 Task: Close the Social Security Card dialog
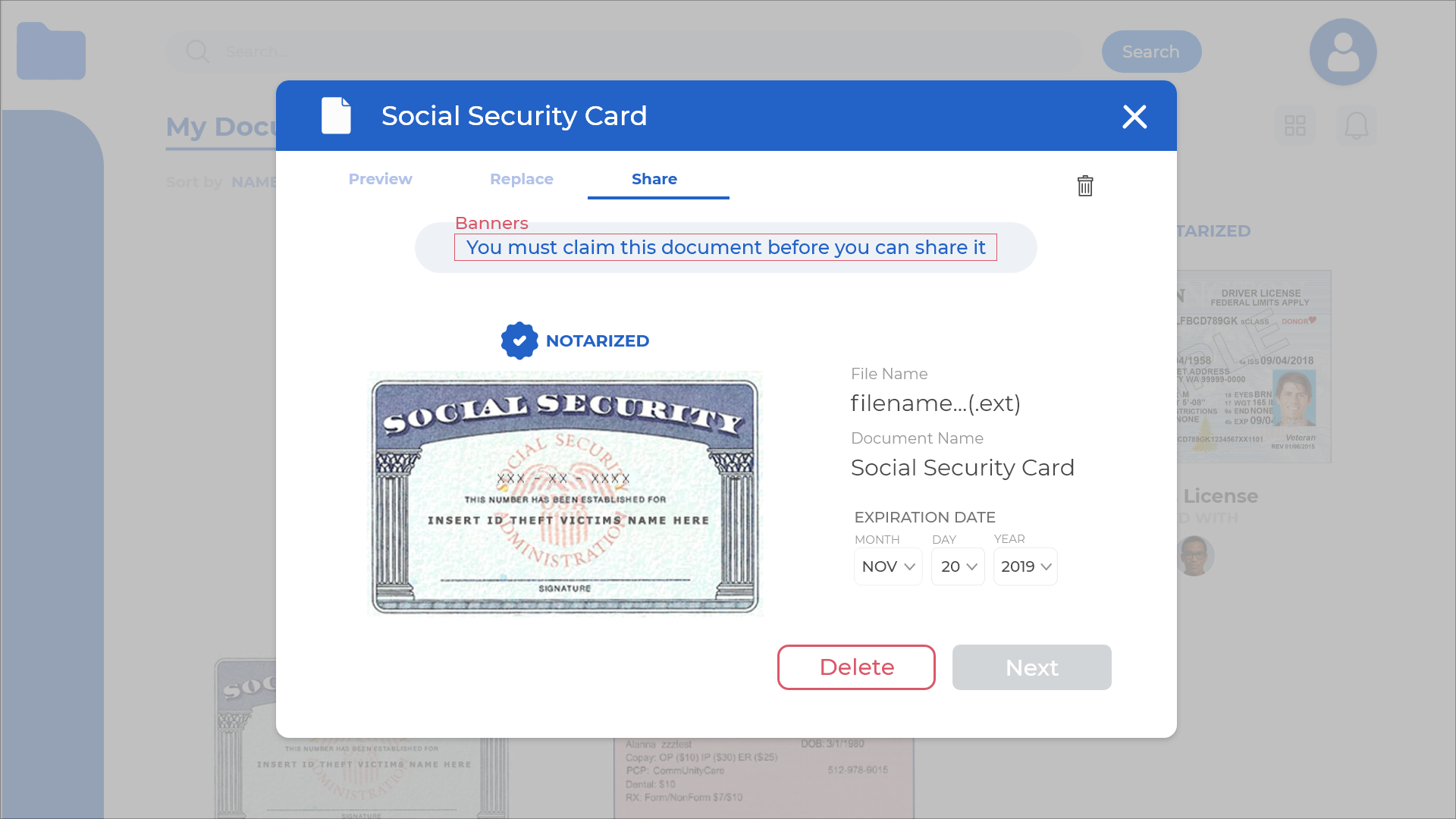(x=1134, y=117)
